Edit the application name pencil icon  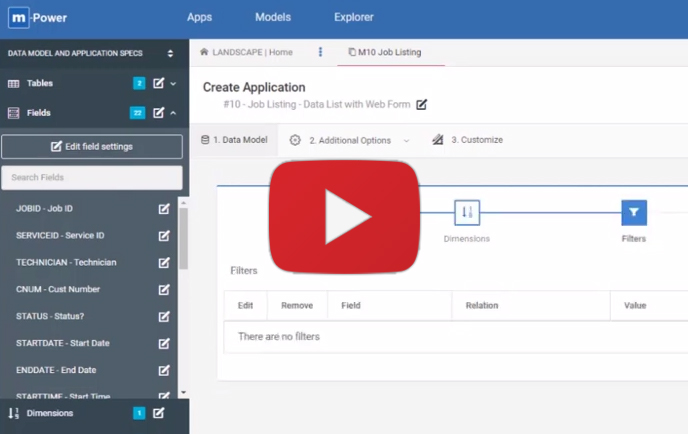pyautogui.click(x=422, y=105)
